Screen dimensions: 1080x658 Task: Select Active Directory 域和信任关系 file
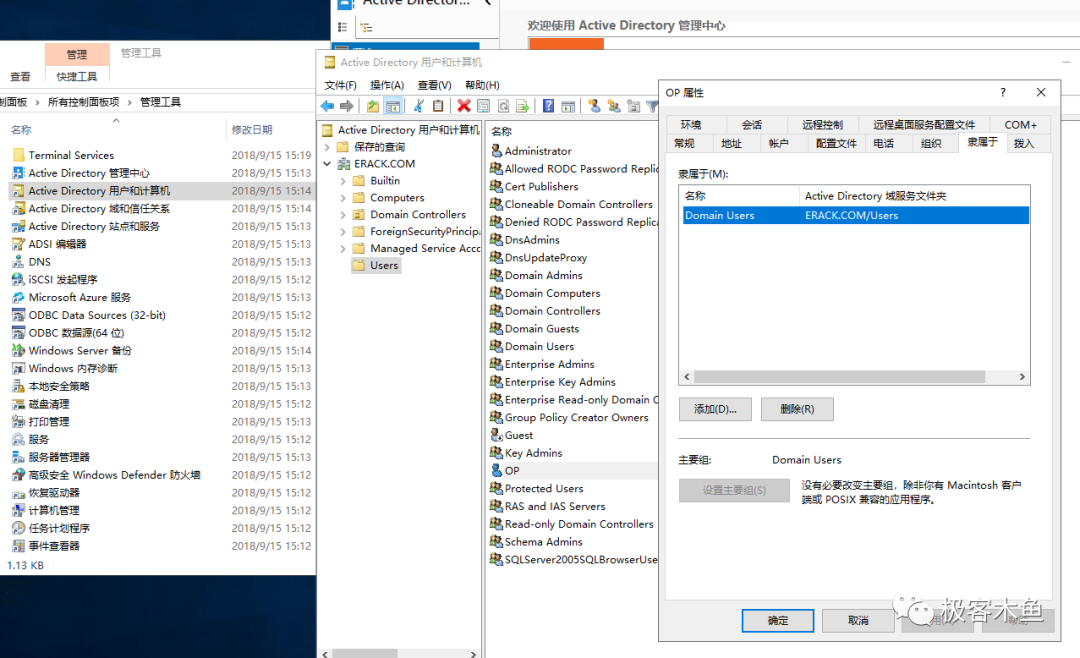coord(98,209)
